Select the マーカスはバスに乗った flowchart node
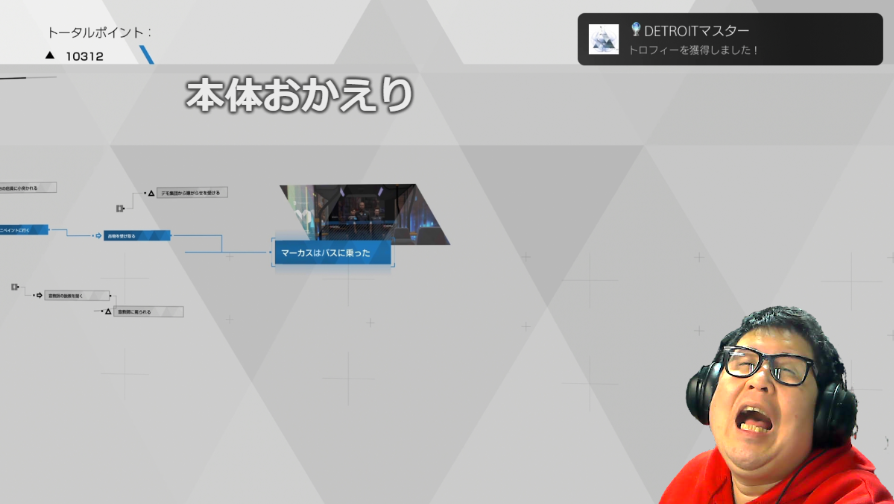Viewport: 894px width, 504px height. point(333,253)
